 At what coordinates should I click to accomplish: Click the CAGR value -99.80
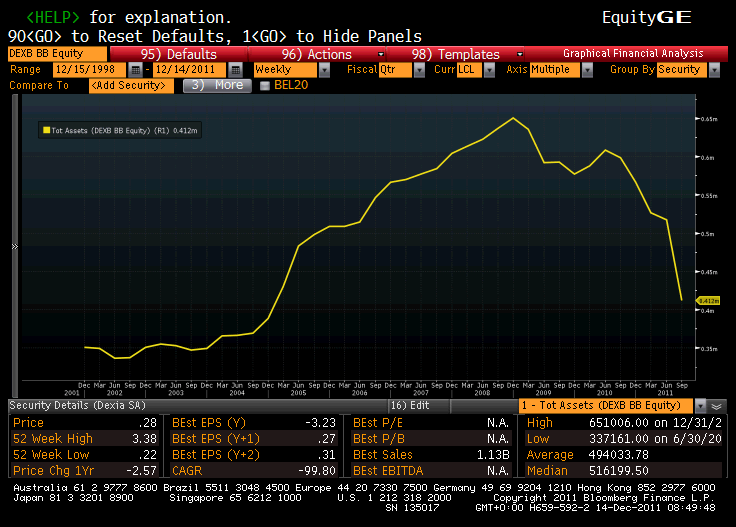(317, 471)
